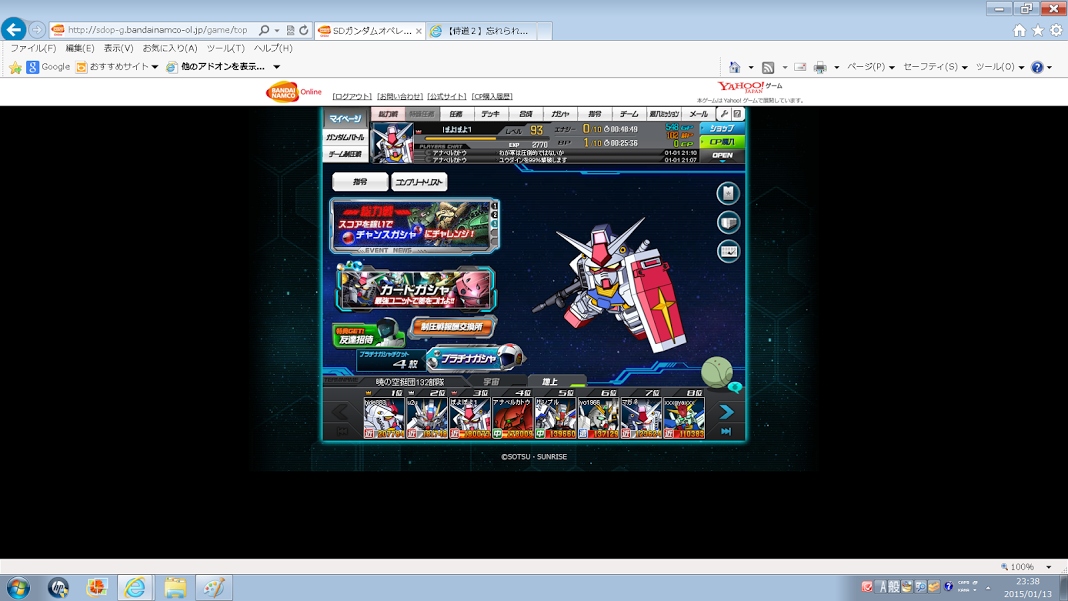Select event banner page indicator 1
Screen dimensions: 1068x601
coord(495,206)
